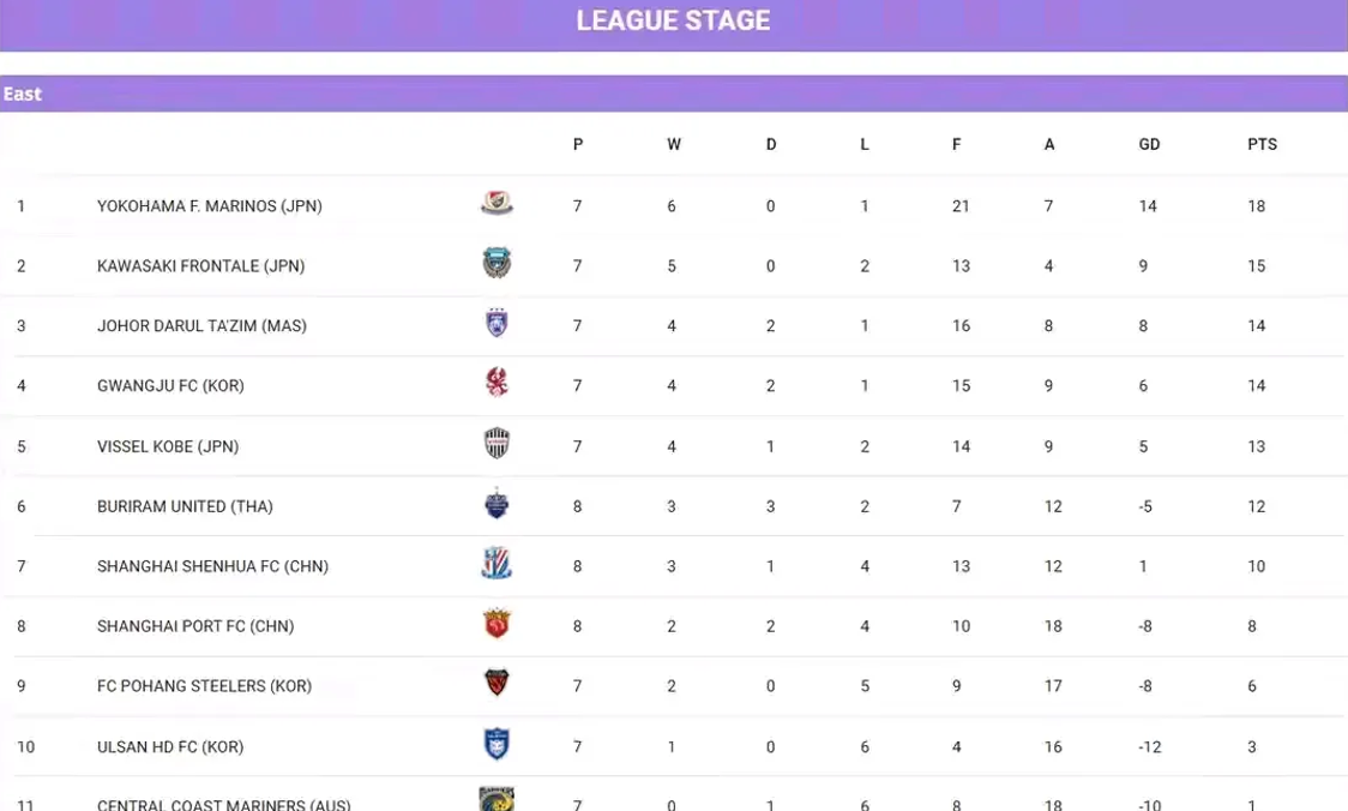Click the Buriram United club crest

tap(496, 504)
